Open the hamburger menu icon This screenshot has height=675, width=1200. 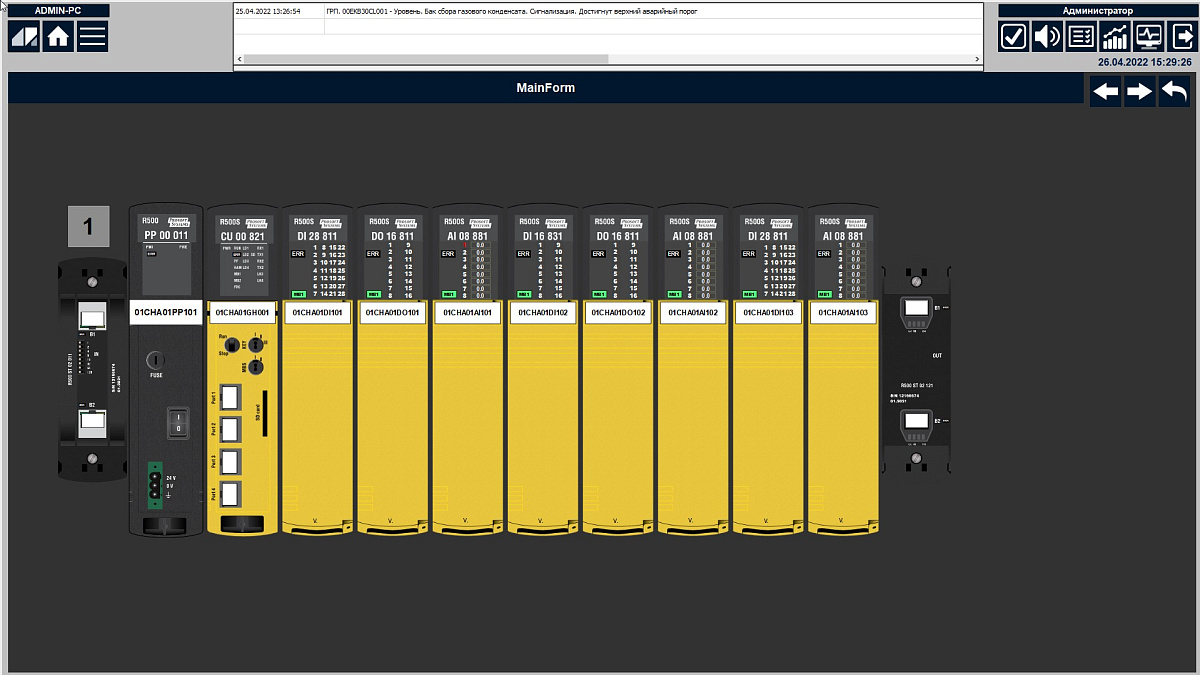click(x=92, y=37)
